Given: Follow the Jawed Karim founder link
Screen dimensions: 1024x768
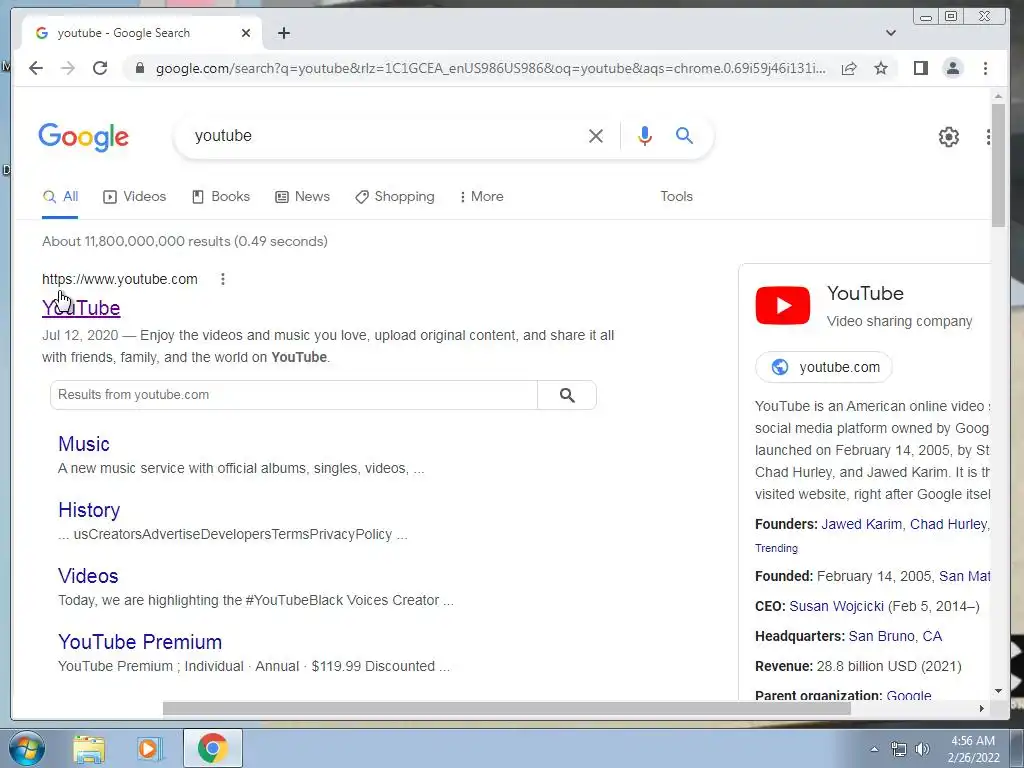Looking at the screenshot, I should coord(861,524).
